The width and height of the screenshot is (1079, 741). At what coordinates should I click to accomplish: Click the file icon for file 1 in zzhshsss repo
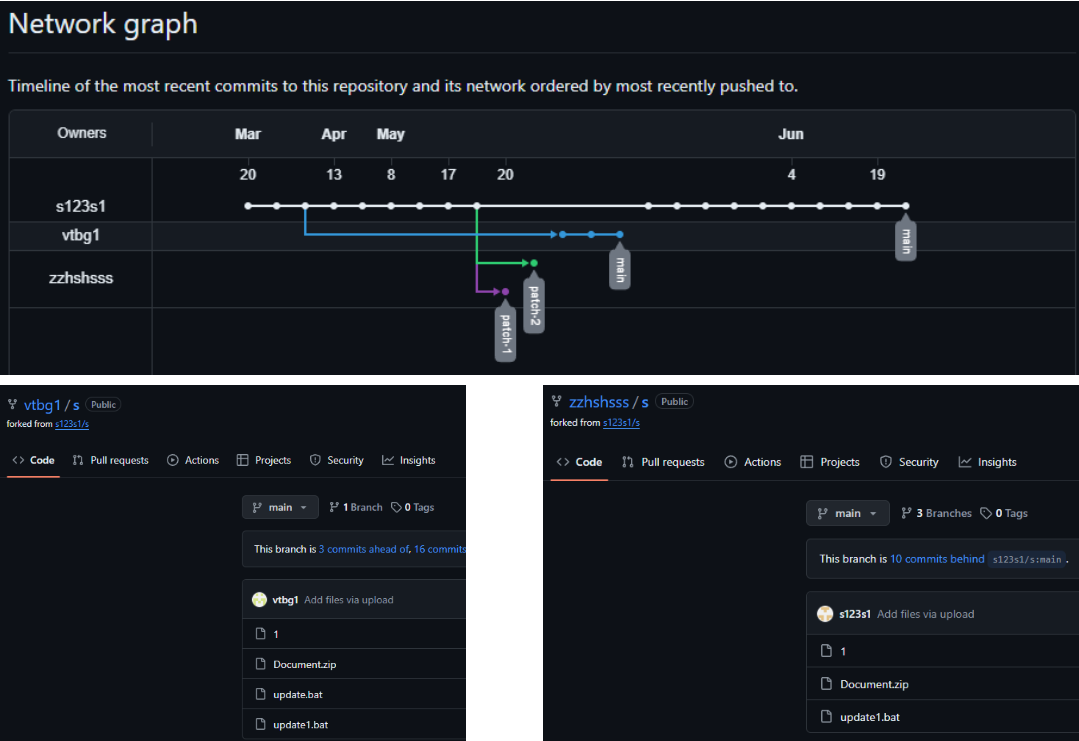tap(826, 650)
